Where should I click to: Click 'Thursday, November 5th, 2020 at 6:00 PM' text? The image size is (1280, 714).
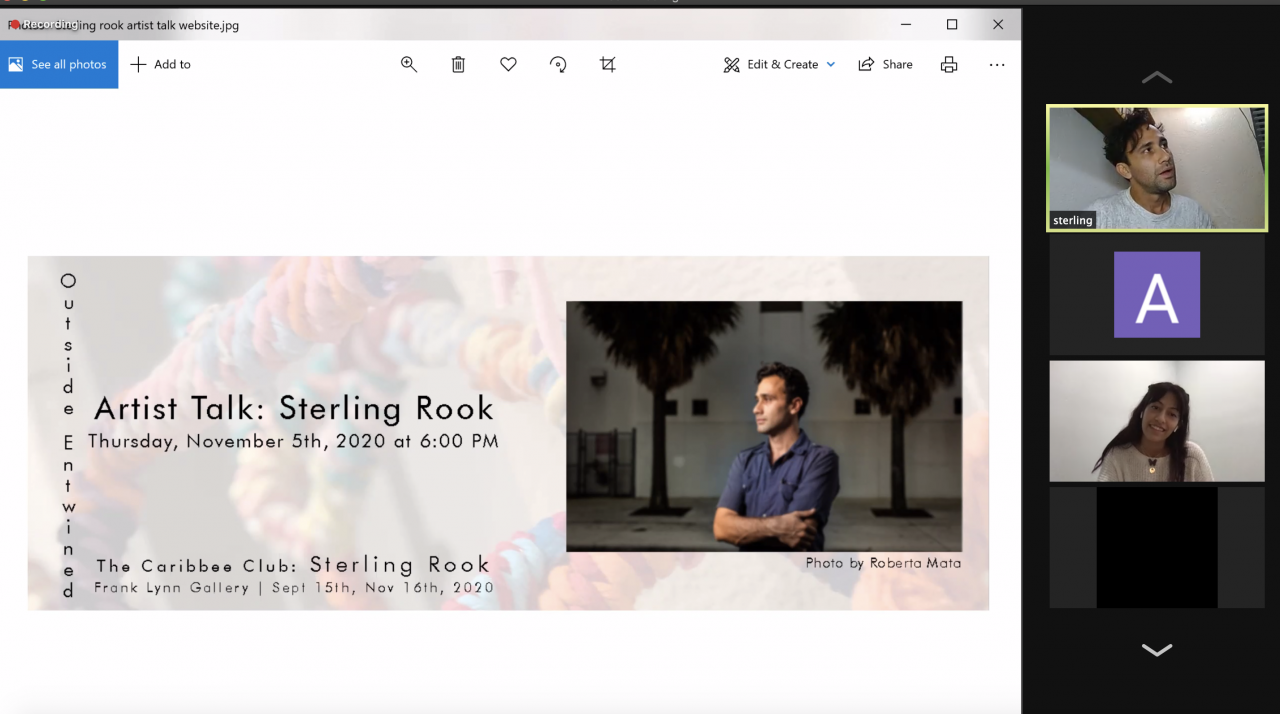coord(293,441)
